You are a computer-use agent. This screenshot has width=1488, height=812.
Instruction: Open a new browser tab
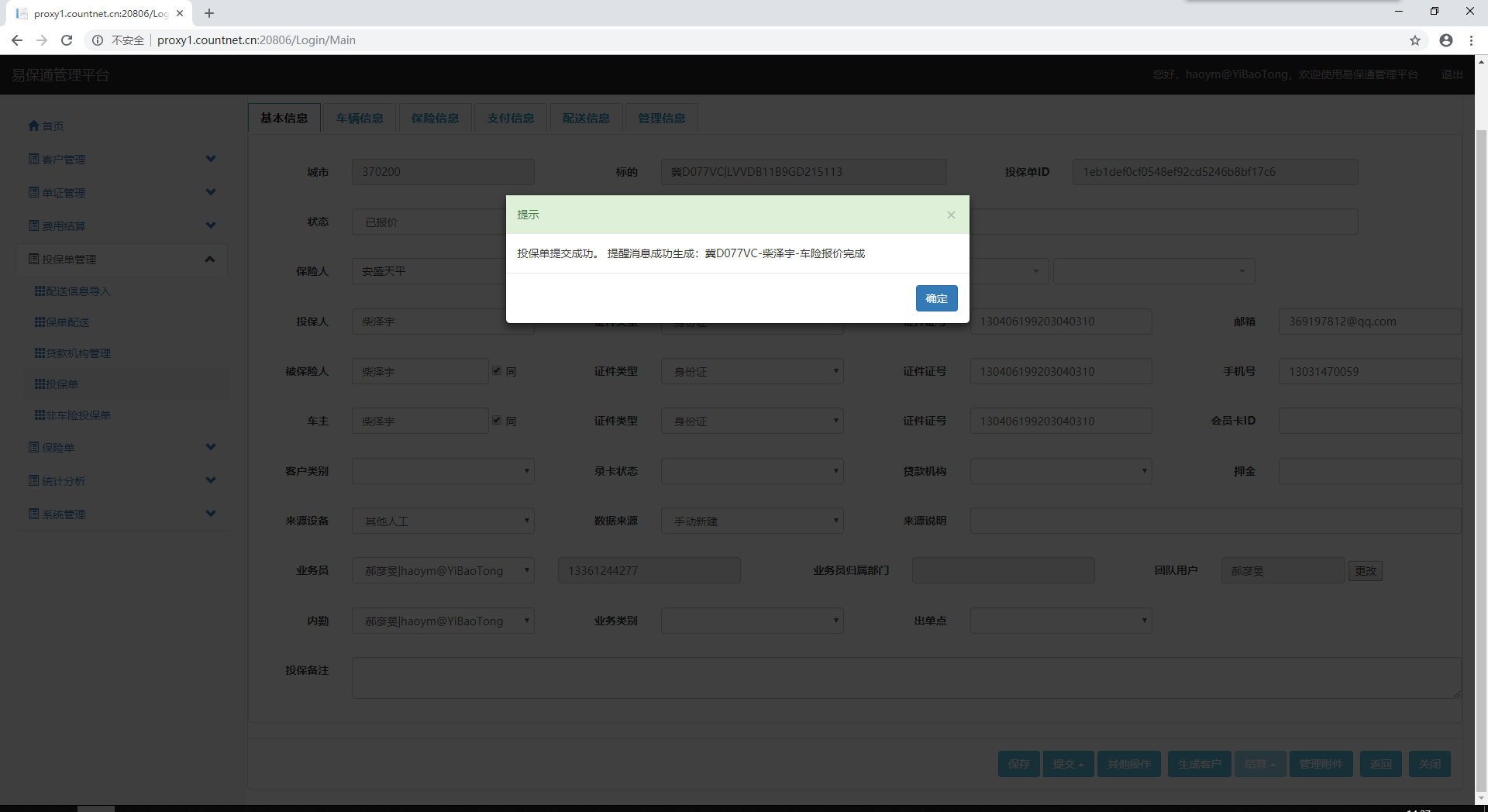209,13
